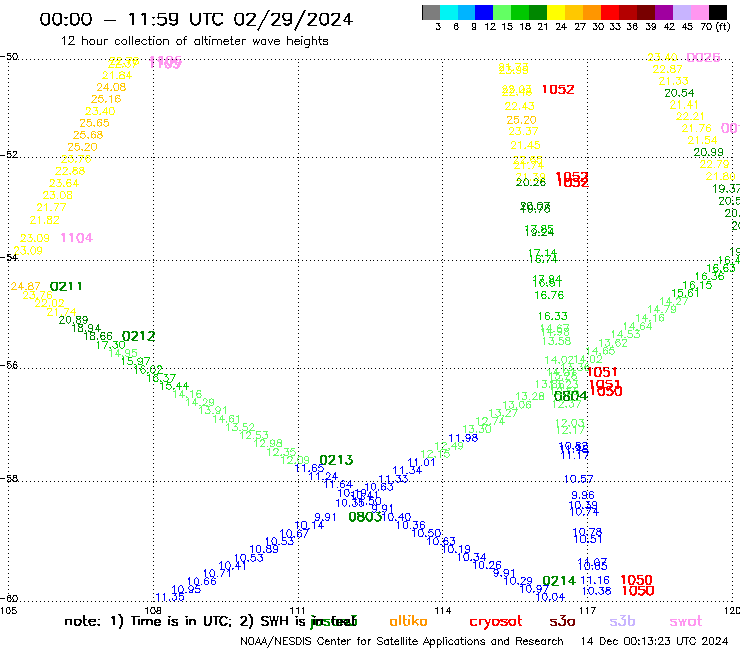
Task: Select the wave height value '20.99'
Action: [x=708, y=152]
